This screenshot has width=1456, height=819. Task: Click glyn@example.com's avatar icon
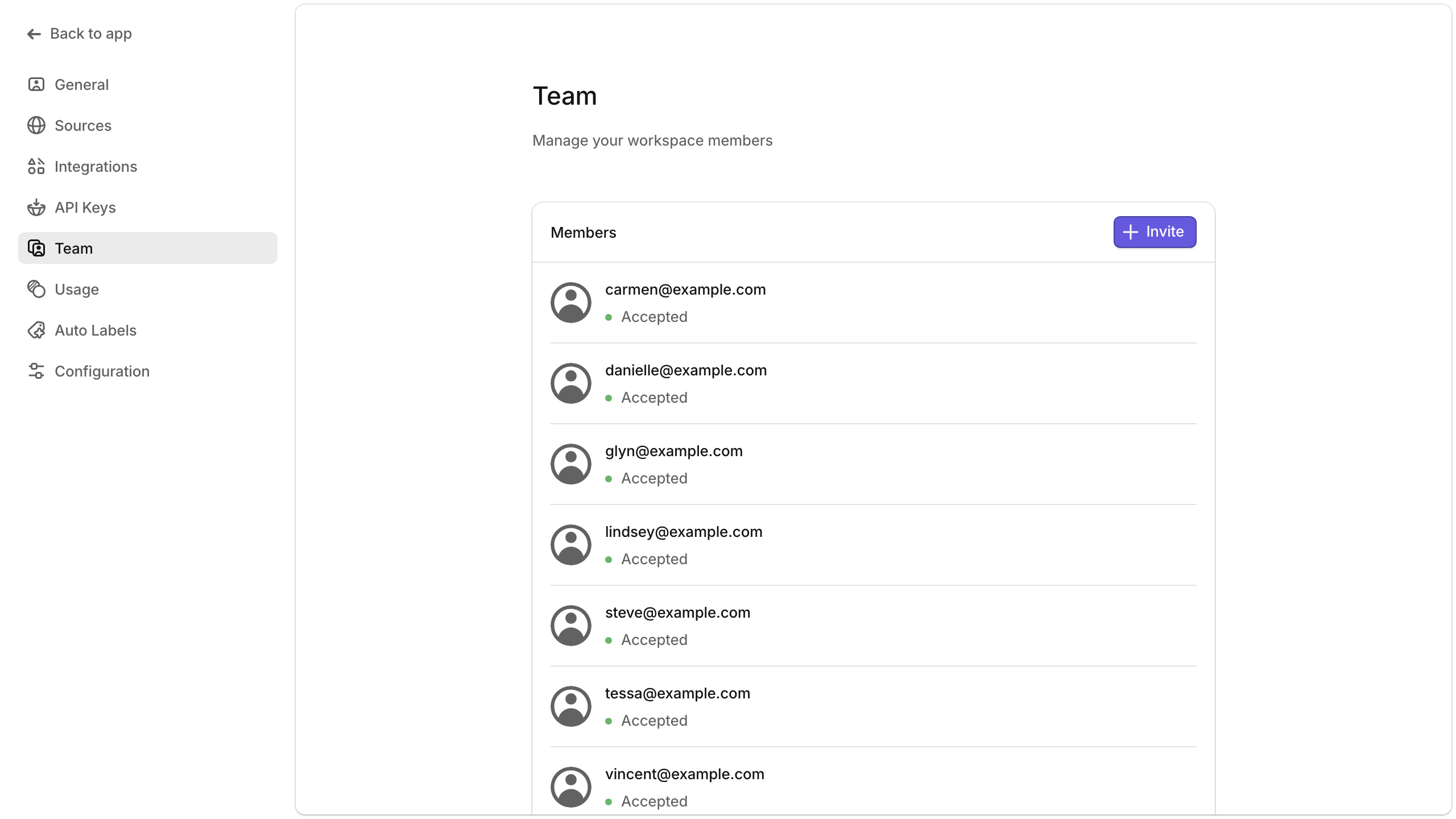pos(570,464)
